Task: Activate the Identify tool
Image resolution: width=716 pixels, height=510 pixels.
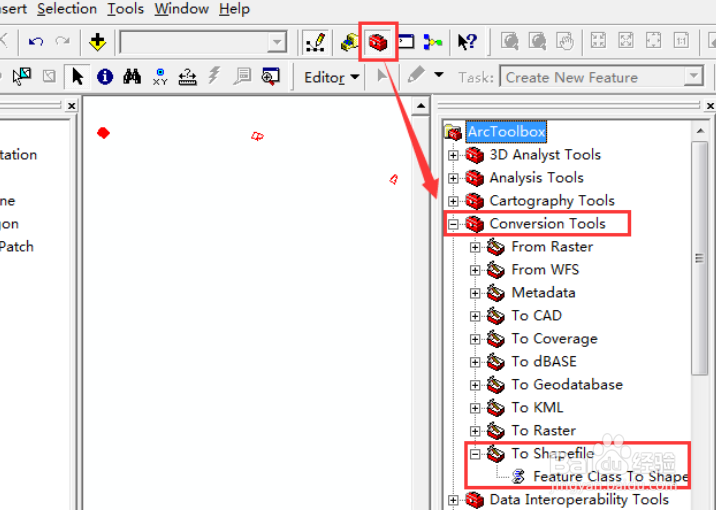Action: click(x=105, y=76)
